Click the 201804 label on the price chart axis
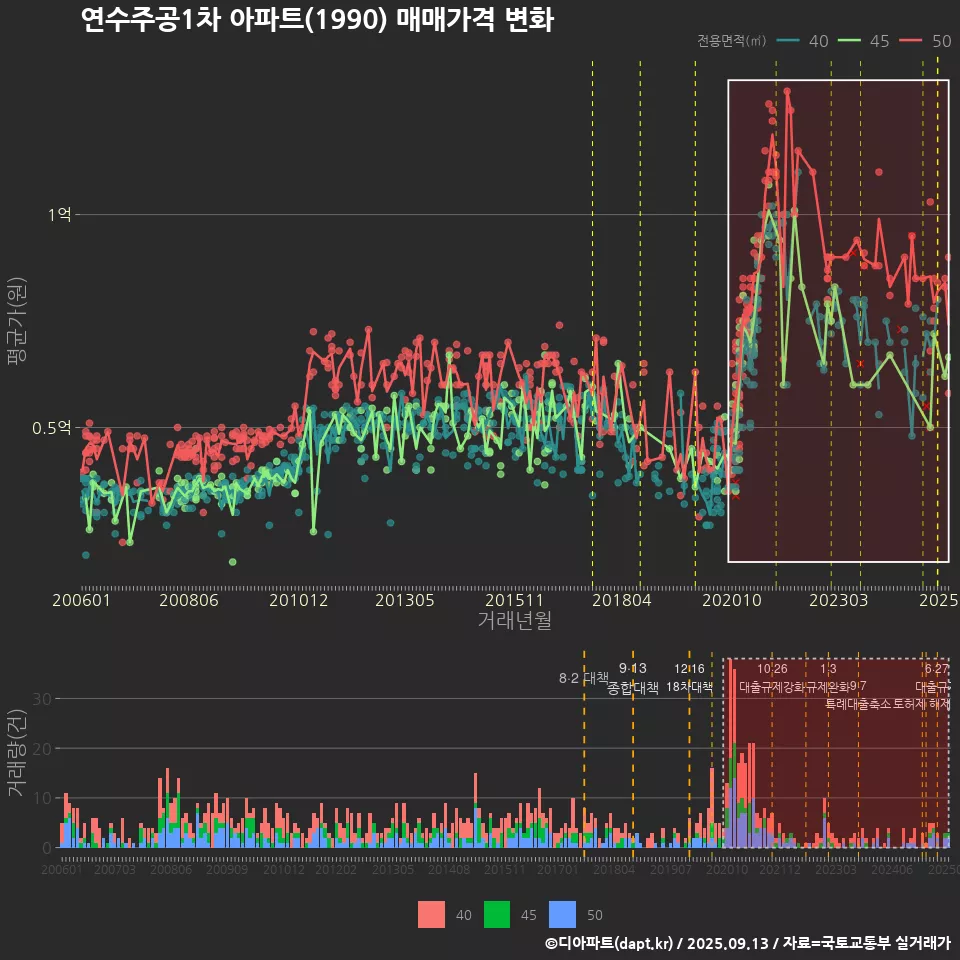The image size is (960, 960). (x=621, y=600)
